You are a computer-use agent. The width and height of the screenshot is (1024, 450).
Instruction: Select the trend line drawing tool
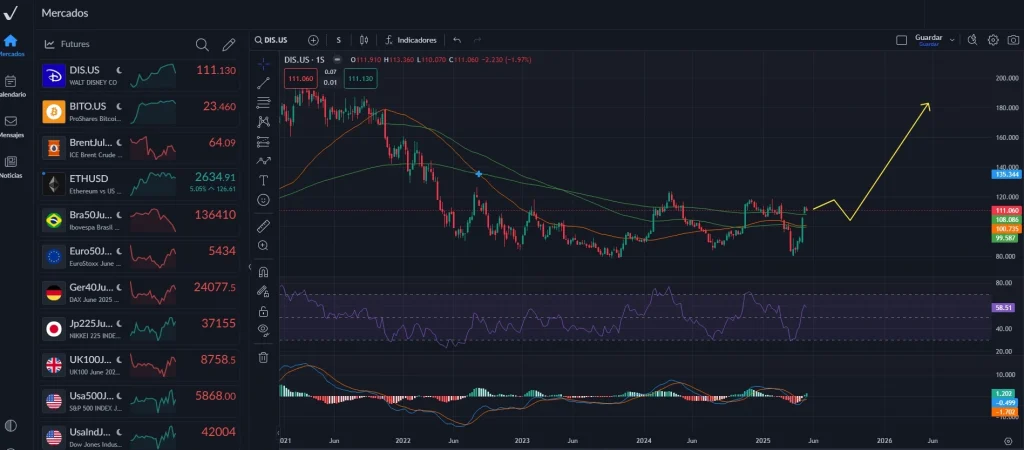263,83
